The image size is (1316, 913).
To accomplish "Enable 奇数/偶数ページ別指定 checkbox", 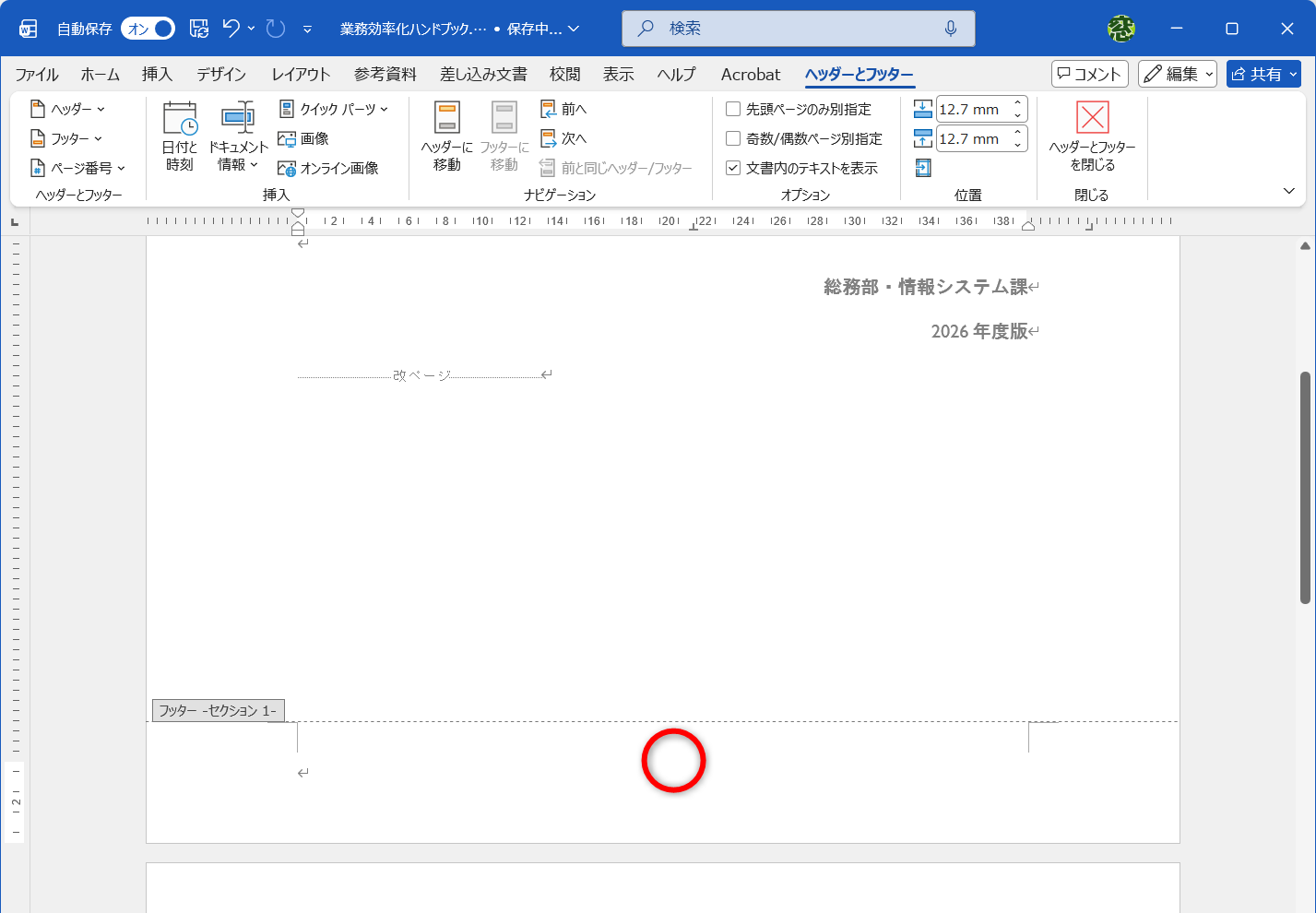I will click(733, 138).
